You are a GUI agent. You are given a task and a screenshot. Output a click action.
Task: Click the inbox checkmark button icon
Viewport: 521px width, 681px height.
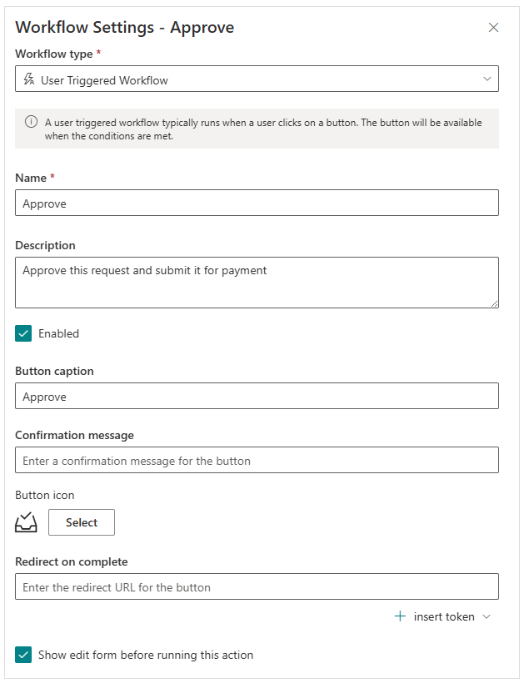click(26, 522)
